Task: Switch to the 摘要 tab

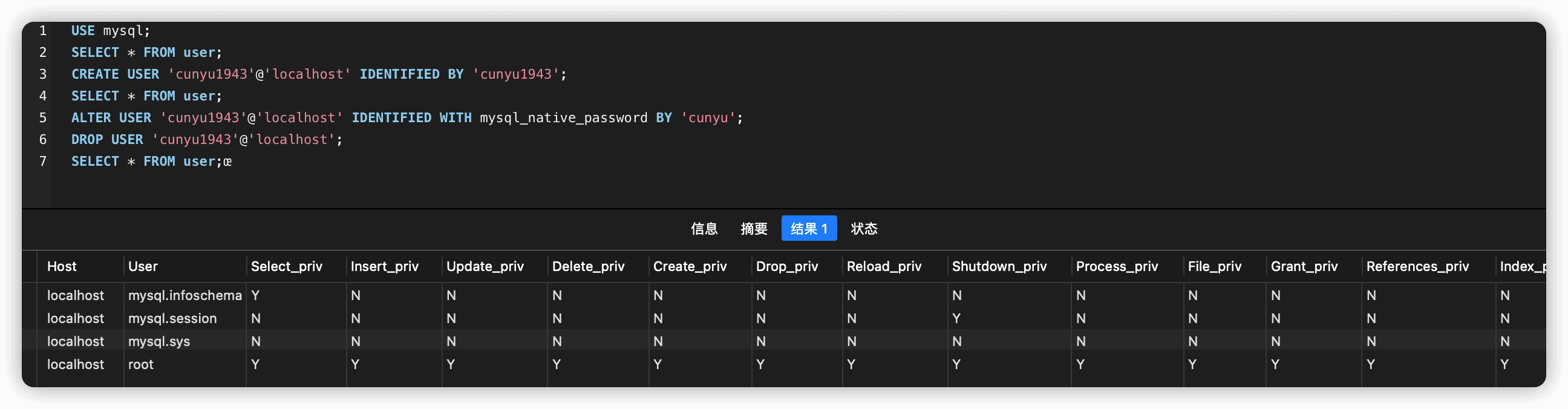Action: 754,228
